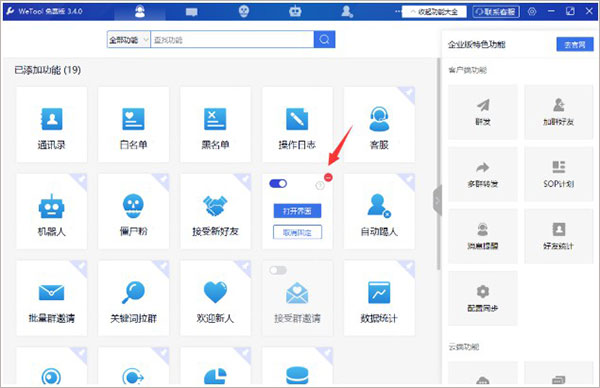Screen dimensions: 600x388
Task: Click the 打开界面 button
Action: tap(297, 211)
